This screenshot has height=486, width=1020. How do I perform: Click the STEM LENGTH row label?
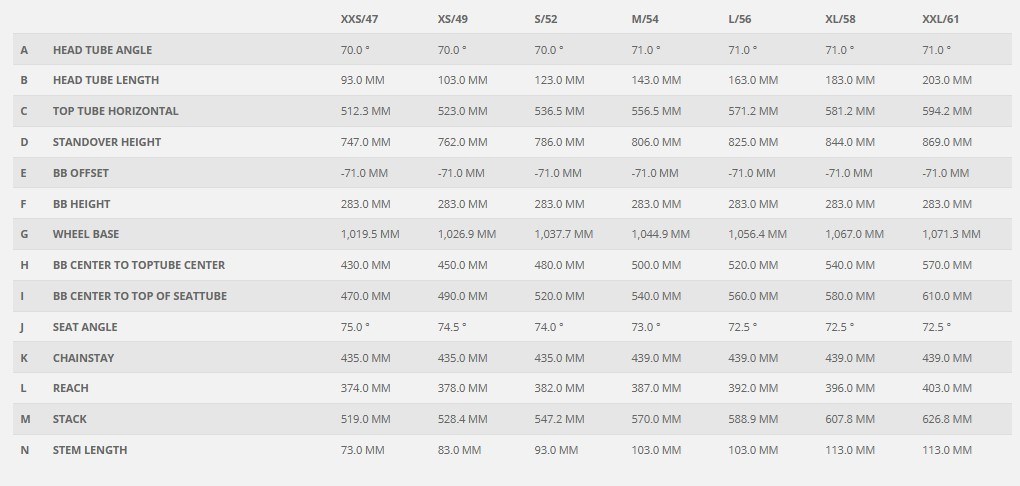coord(90,450)
